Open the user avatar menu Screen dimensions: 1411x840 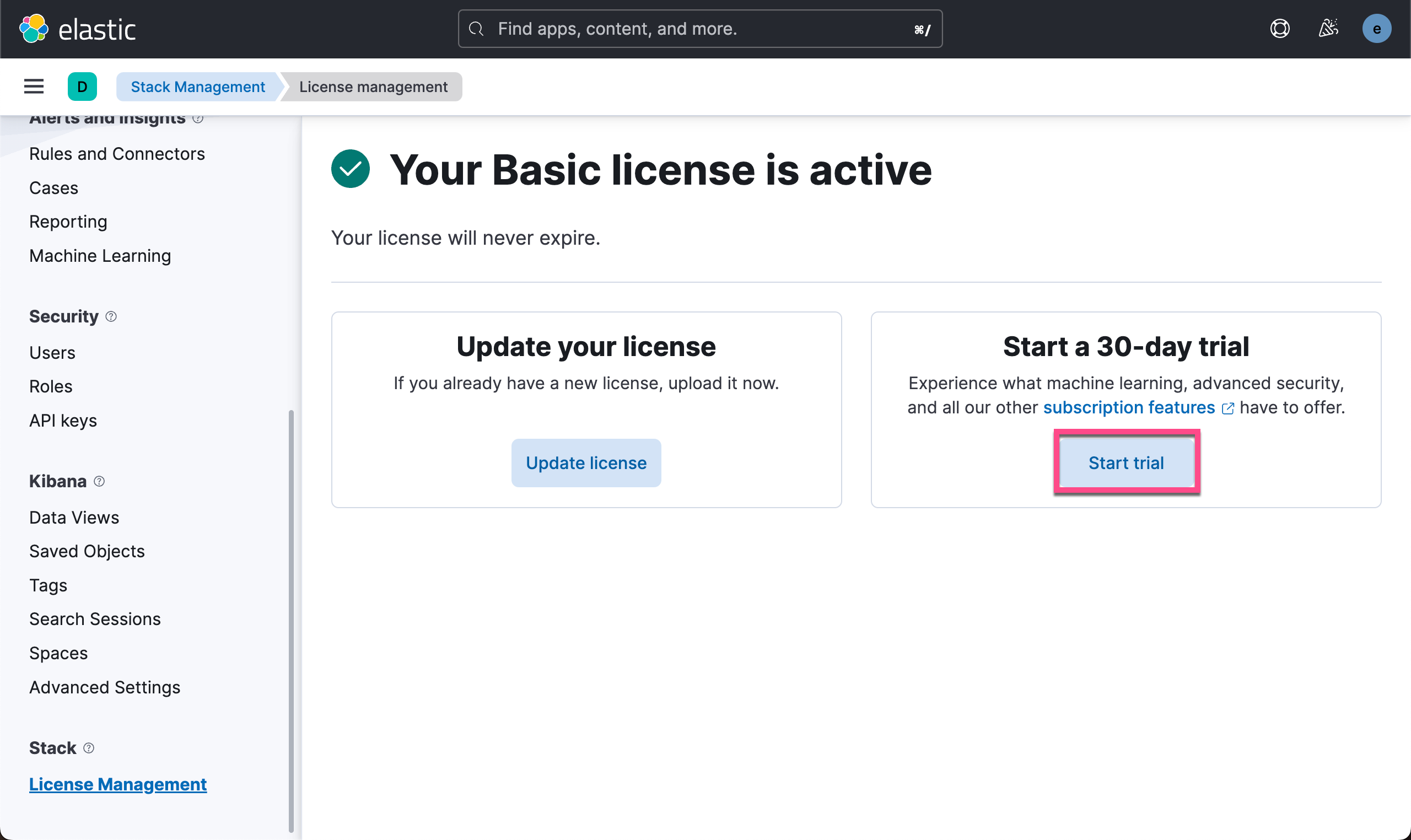(1376, 29)
